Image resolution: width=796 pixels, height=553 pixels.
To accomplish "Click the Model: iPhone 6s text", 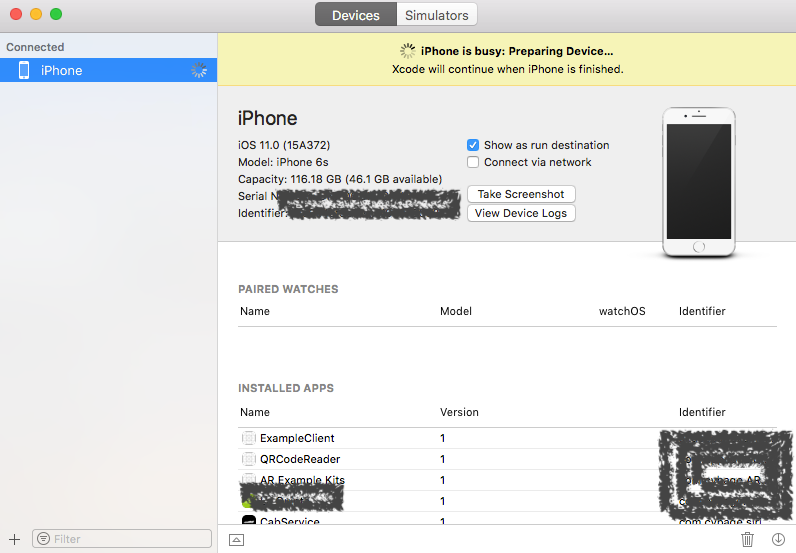I will pyautogui.click(x=283, y=162).
